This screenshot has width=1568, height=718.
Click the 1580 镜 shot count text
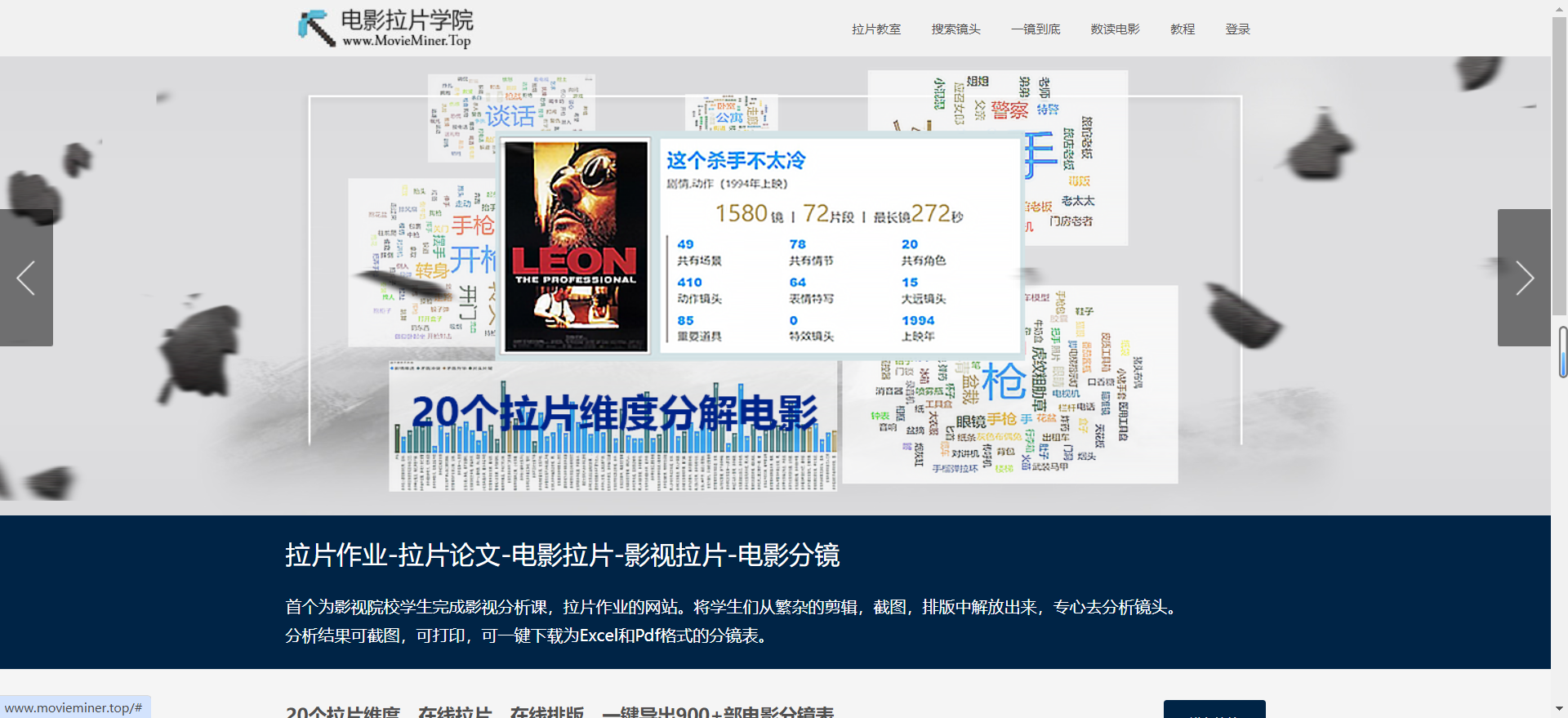tap(749, 214)
